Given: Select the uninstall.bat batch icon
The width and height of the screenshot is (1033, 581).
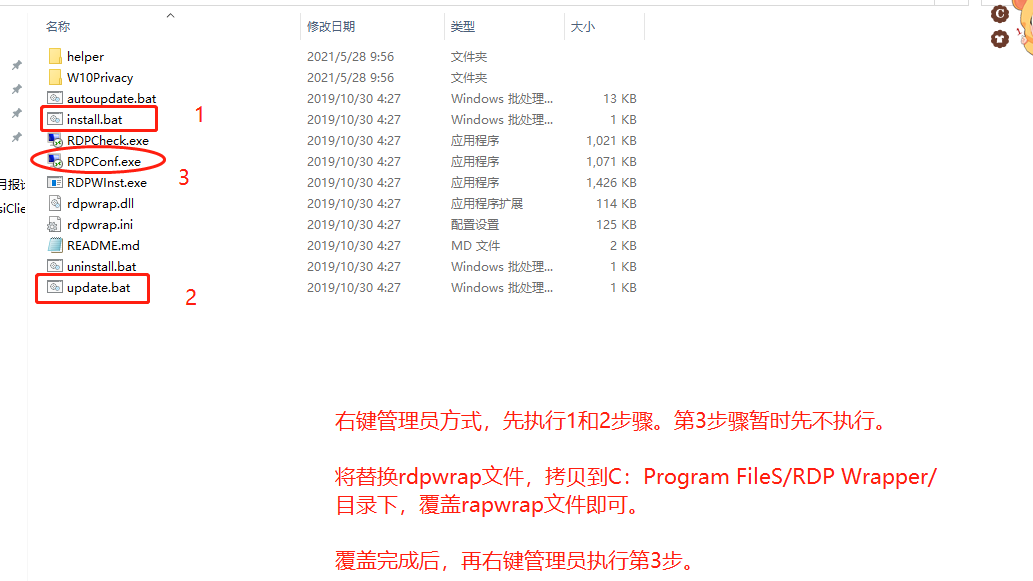Looking at the screenshot, I should click(55, 266).
